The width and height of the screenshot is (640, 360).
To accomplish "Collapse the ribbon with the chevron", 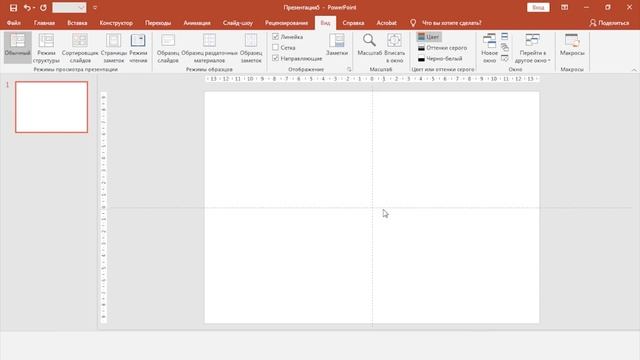I will 634,70.
